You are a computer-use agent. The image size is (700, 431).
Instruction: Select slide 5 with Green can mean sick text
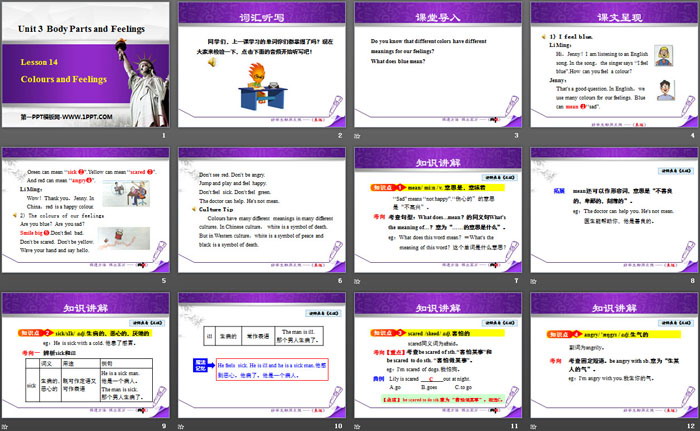pos(86,210)
